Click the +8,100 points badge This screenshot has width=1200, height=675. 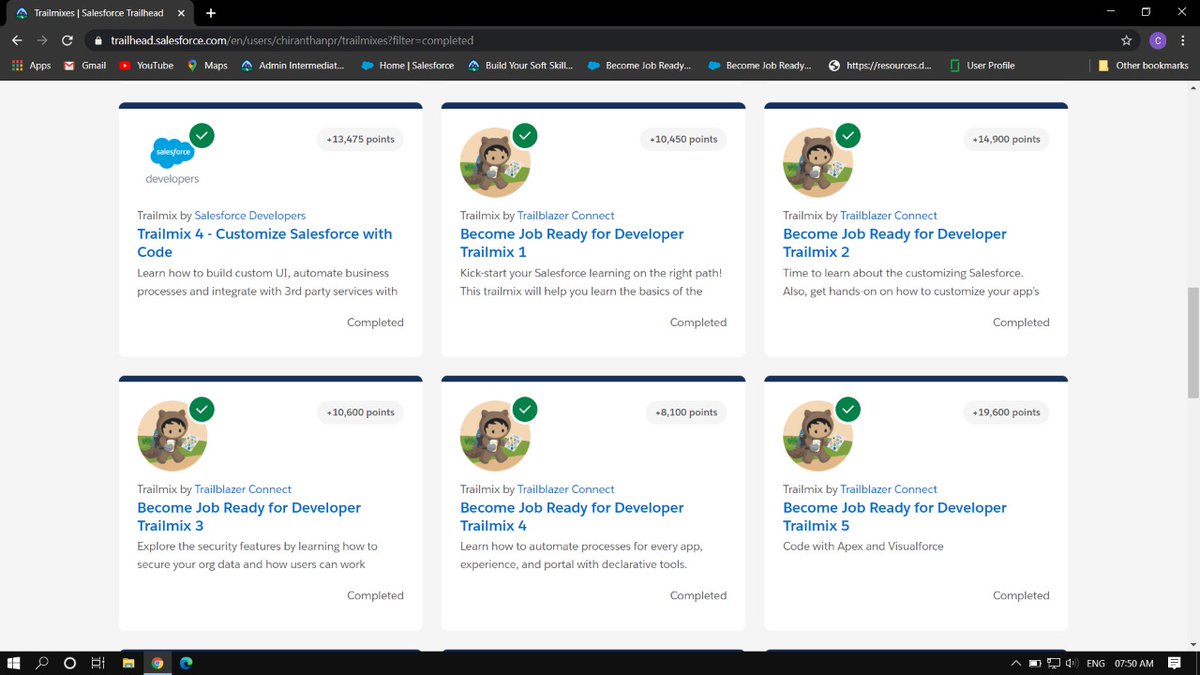click(x=686, y=412)
